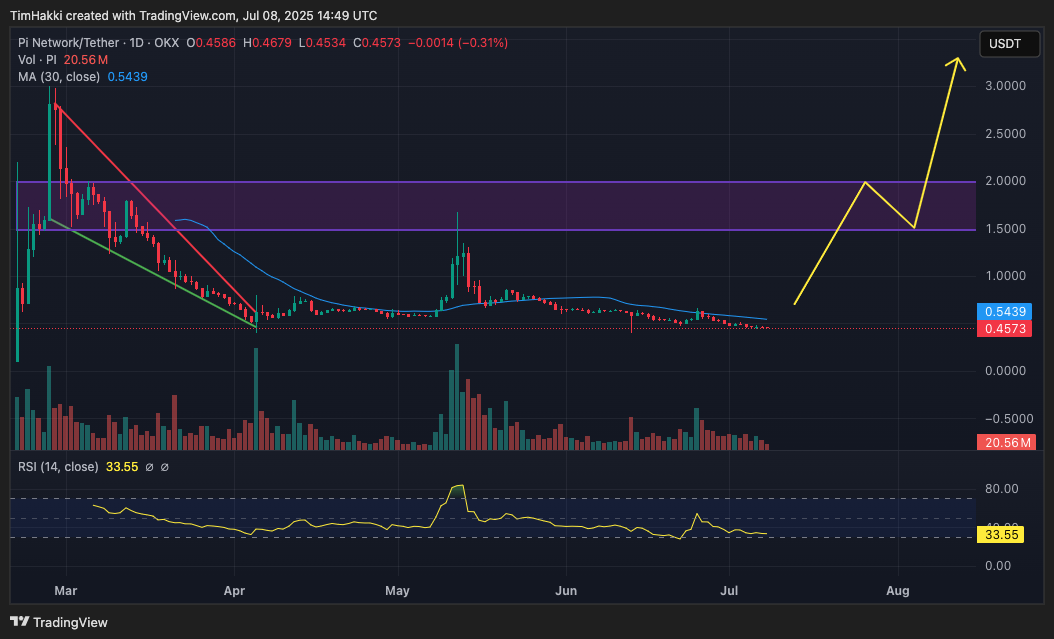1054x639 pixels.
Task: Click the Vol · PI volume legend
Action: pyautogui.click(x=38, y=60)
